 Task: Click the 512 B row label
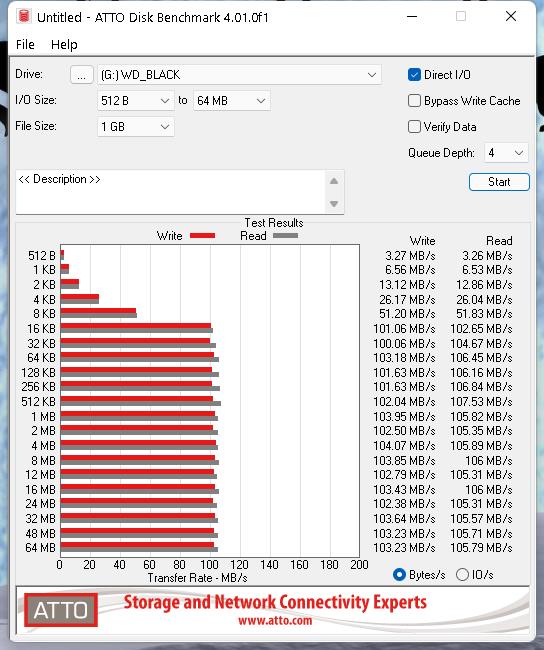[x=42, y=255]
